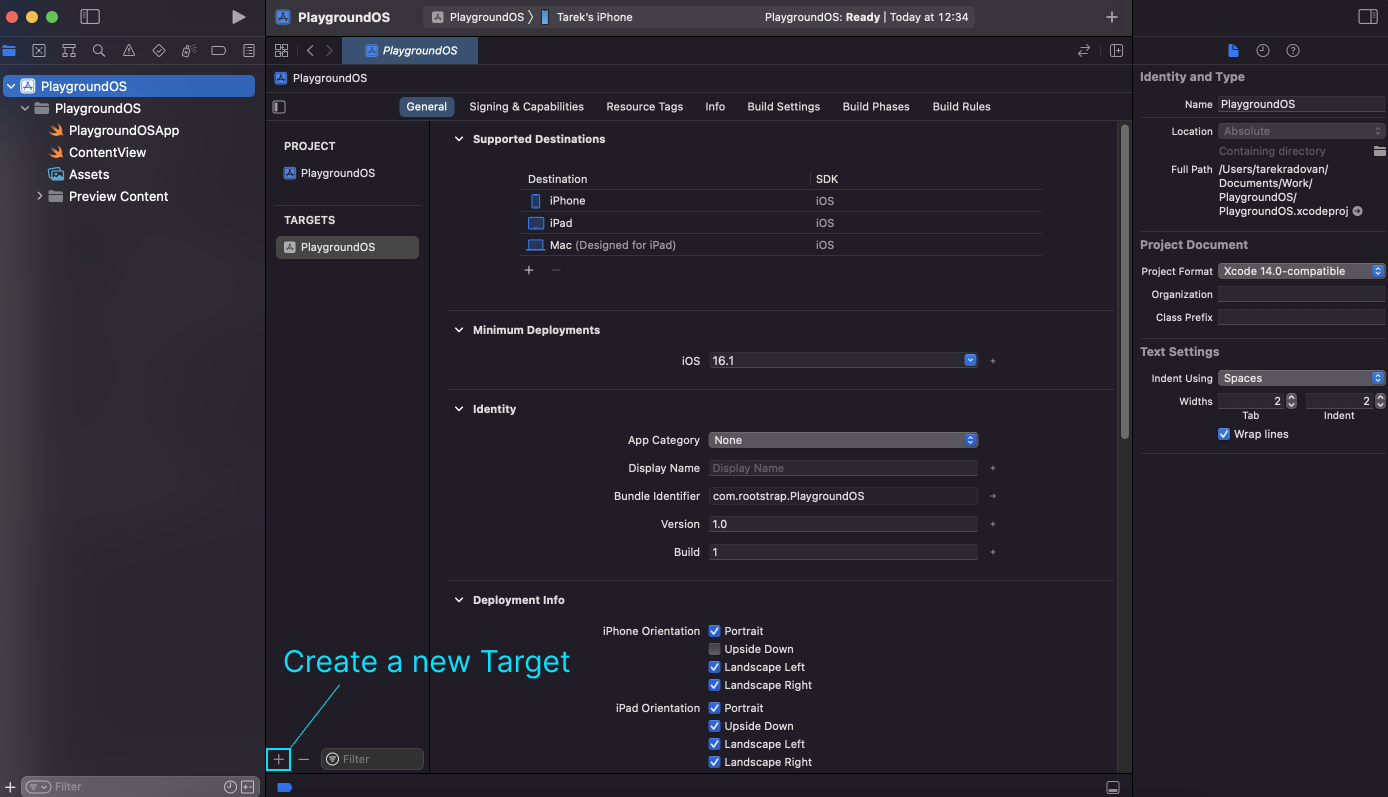Run the project with the play button
Viewport: 1388px width, 797px height.
tap(238, 17)
